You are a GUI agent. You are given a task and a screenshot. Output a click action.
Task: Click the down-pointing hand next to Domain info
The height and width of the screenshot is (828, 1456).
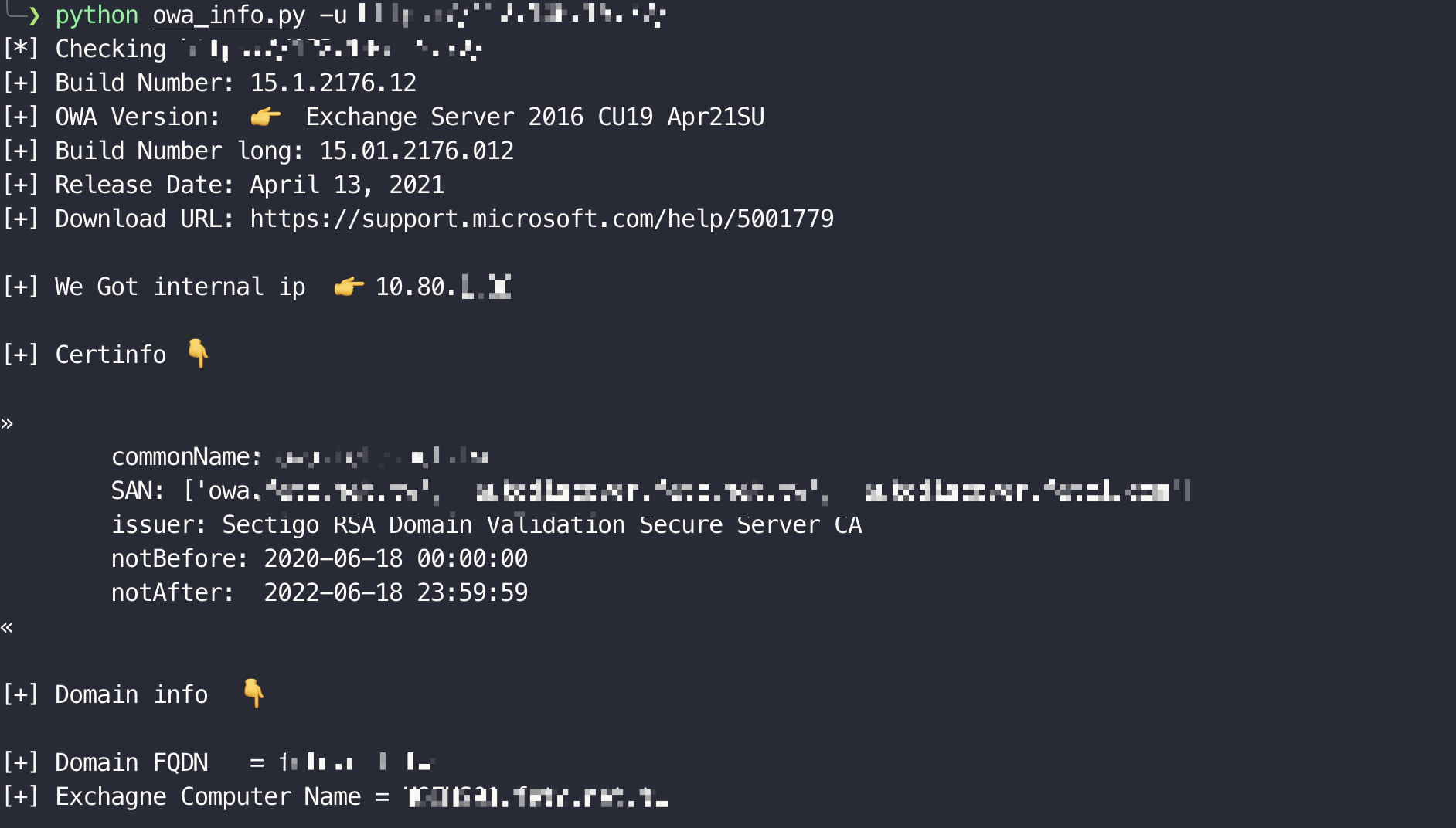pyautogui.click(x=253, y=693)
